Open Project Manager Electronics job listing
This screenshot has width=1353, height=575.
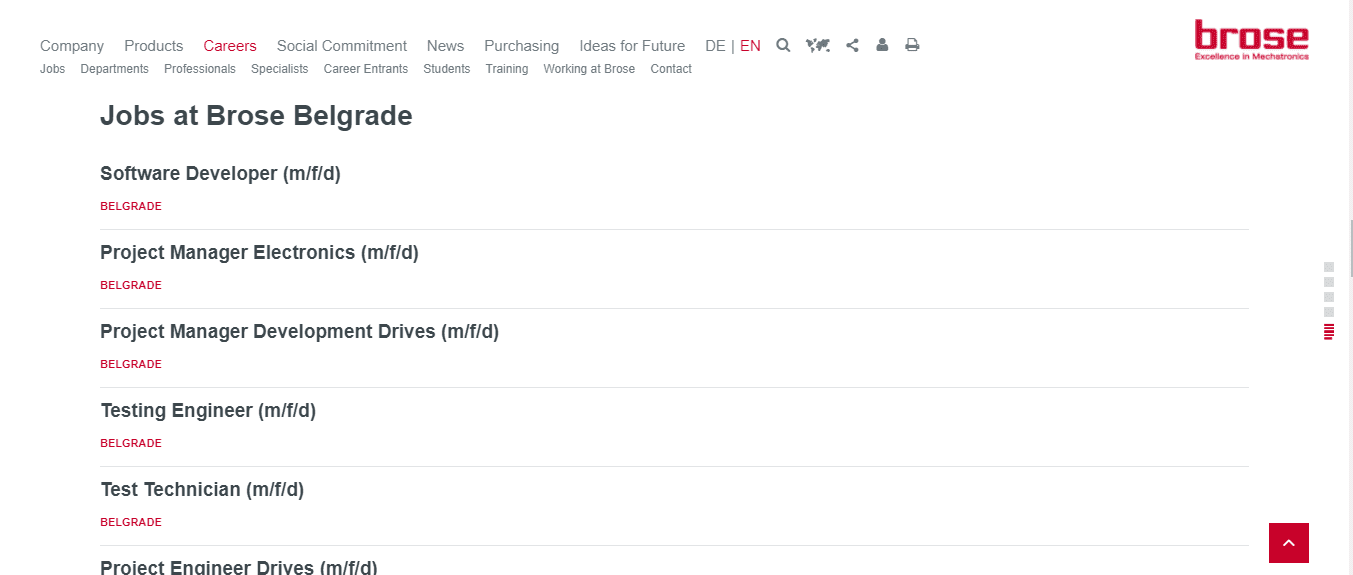(259, 252)
